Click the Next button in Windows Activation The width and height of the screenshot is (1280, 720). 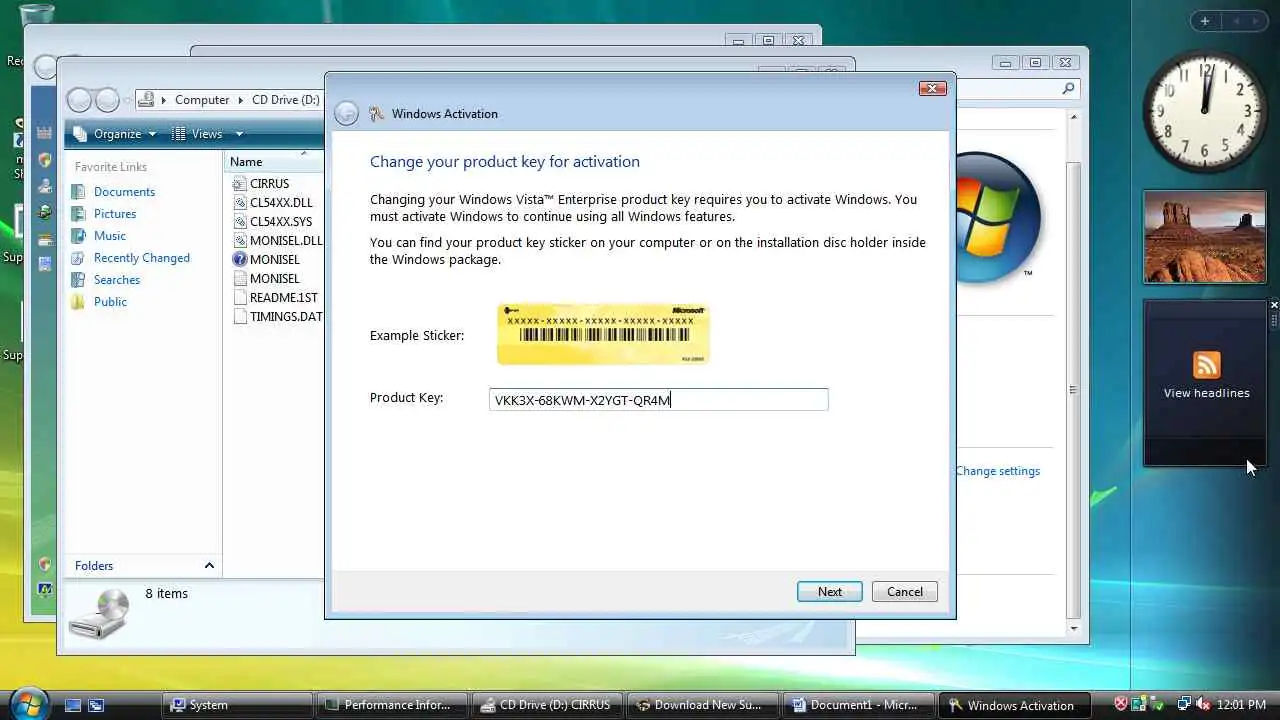point(829,592)
